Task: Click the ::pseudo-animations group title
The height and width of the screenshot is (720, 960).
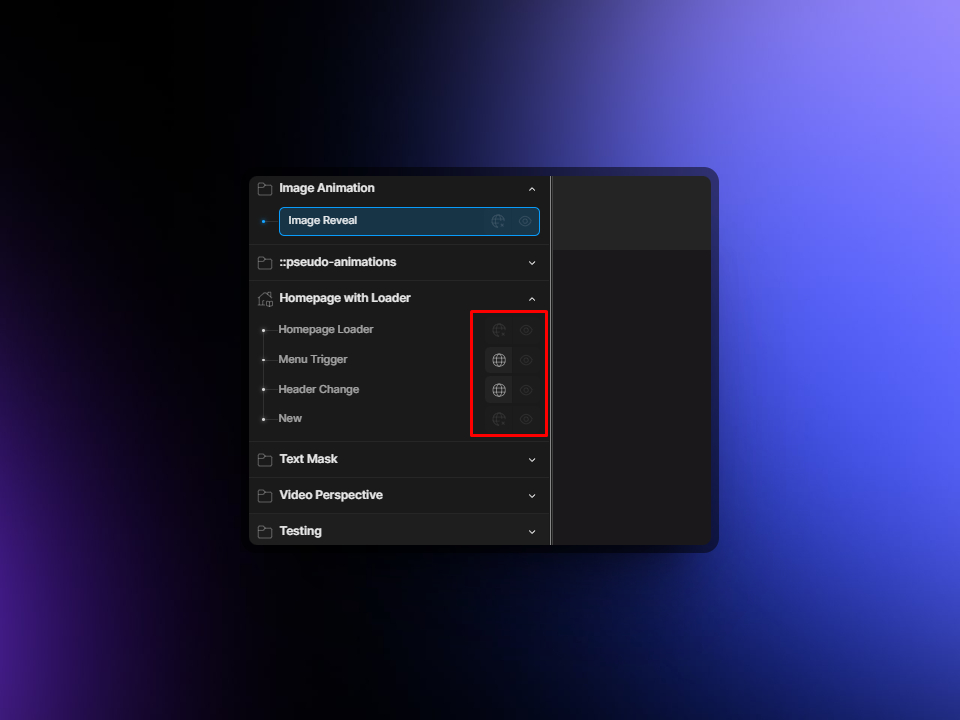Action: pyautogui.click(x=338, y=262)
